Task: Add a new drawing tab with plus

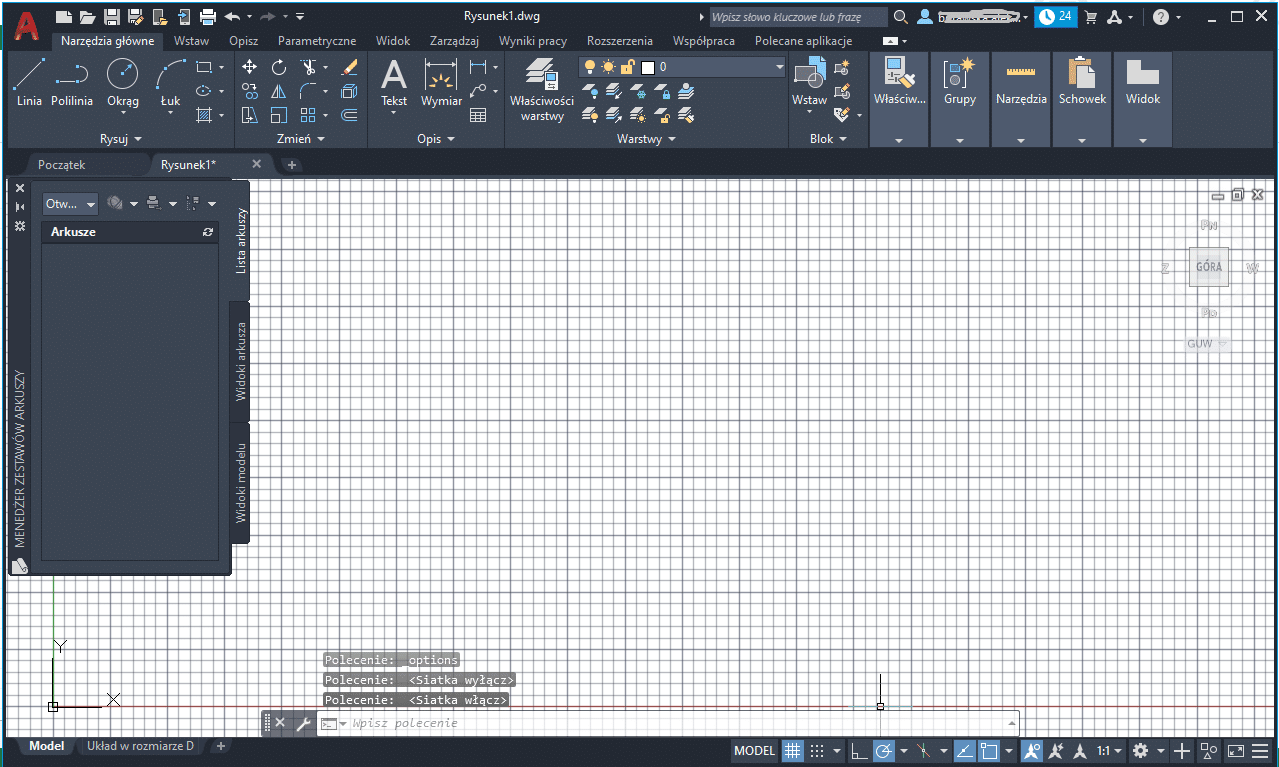Action: [292, 165]
